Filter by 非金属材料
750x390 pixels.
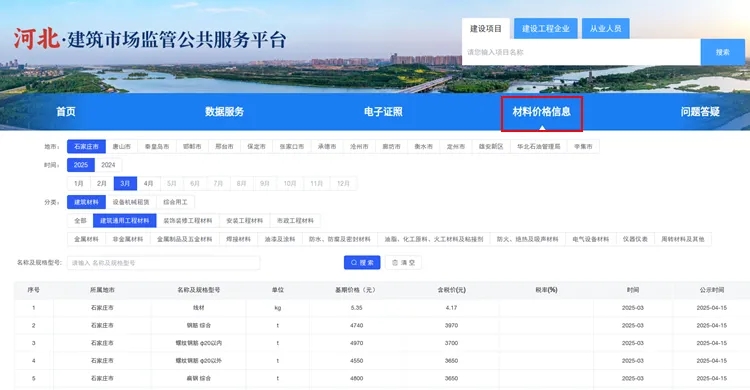click(x=128, y=239)
